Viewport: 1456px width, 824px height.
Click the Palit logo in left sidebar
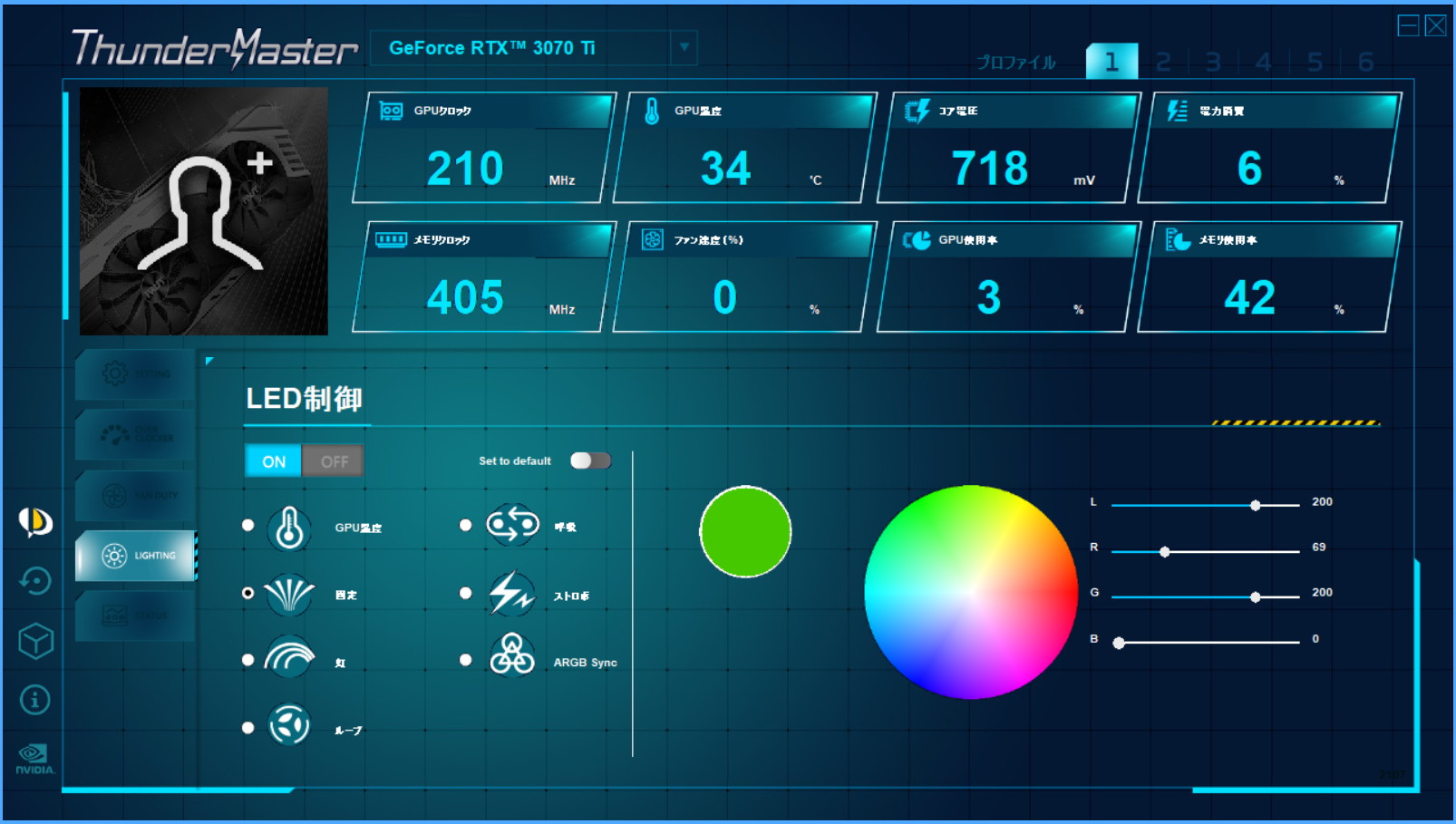click(x=35, y=521)
